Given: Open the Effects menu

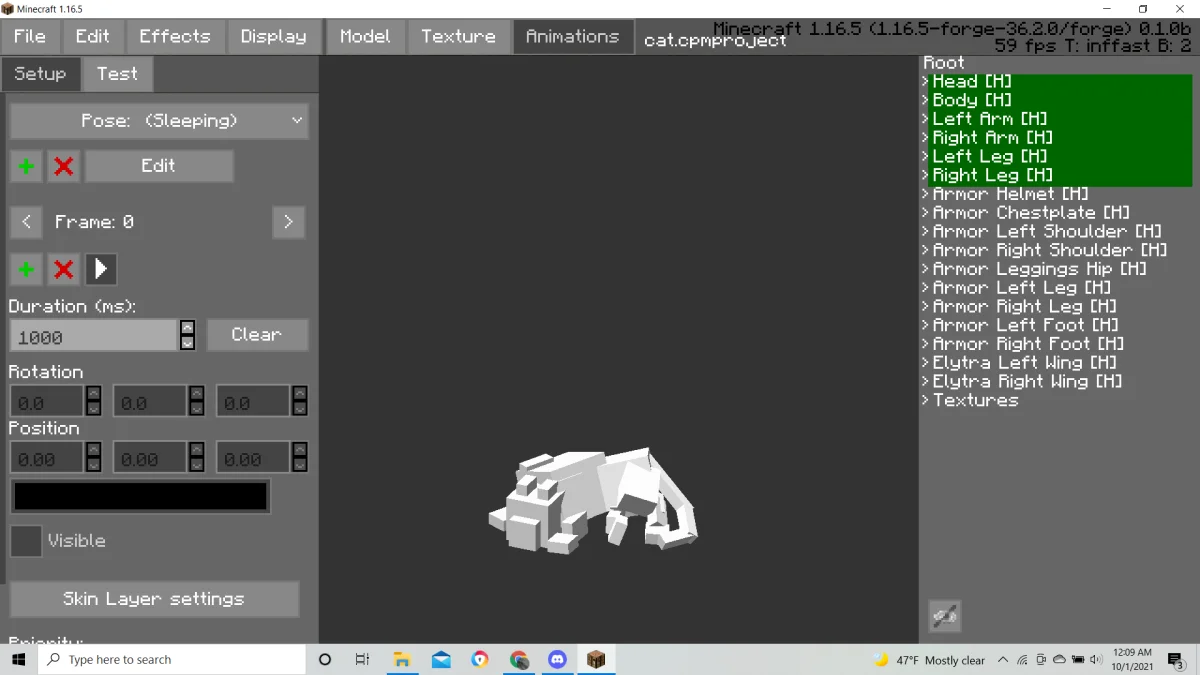Looking at the screenshot, I should pos(175,36).
